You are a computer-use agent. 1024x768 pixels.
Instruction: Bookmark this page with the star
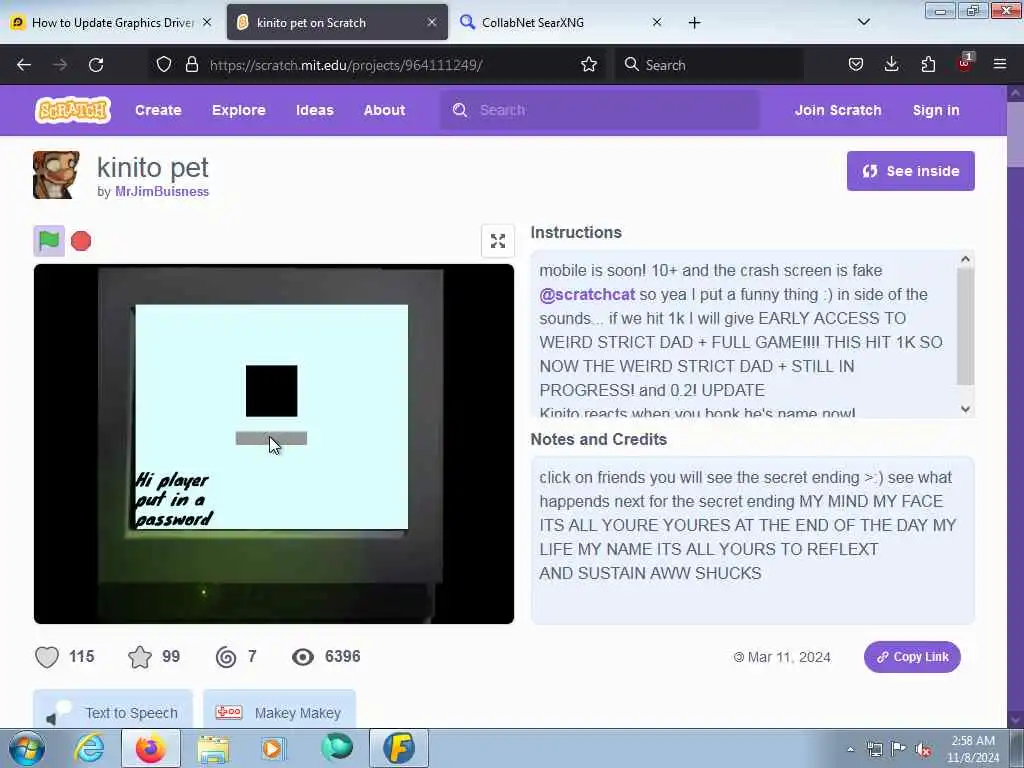tap(588, 64)
